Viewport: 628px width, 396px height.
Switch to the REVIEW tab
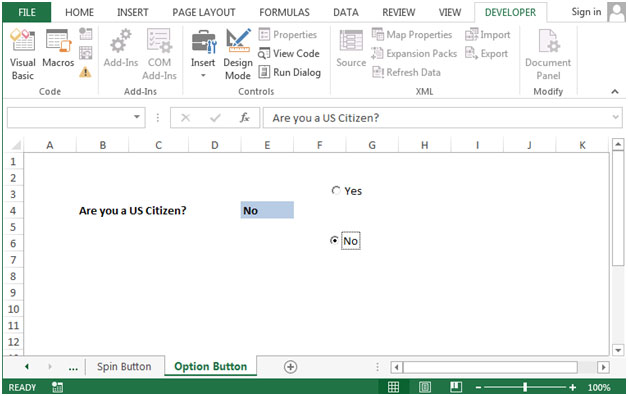click(x=399, y=12)
